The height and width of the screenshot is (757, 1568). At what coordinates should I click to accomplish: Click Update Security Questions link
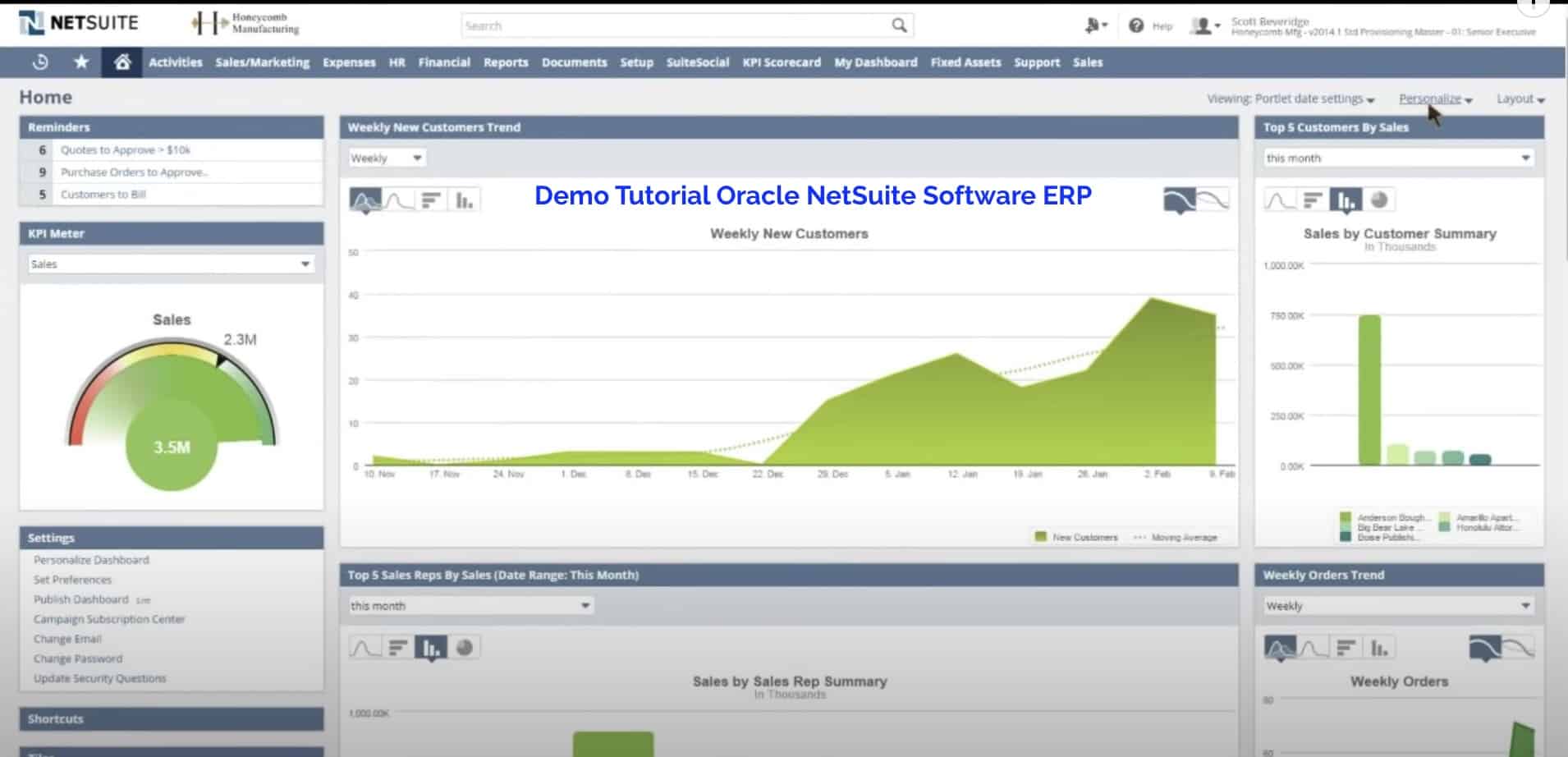[x=99, y=678]
